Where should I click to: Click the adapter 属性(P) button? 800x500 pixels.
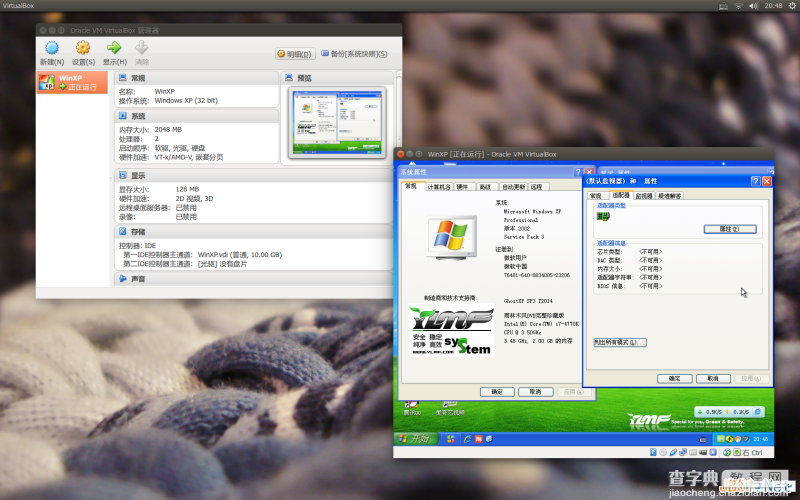click(x=730, y=229)
